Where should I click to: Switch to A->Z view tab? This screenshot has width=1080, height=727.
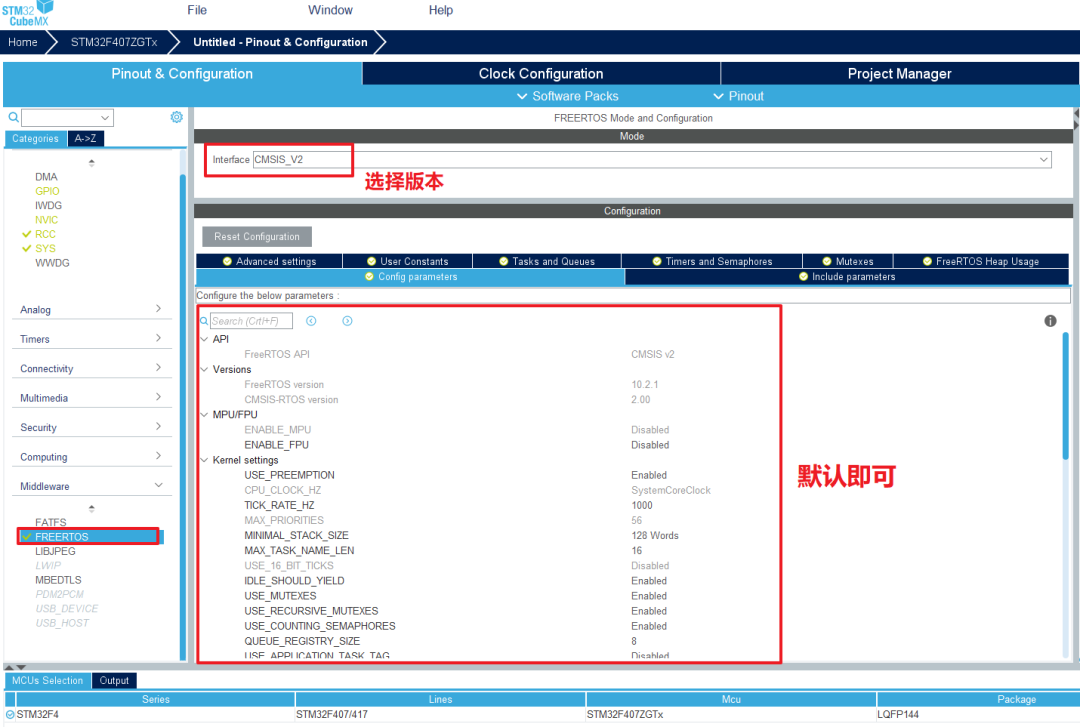(85, 139)
